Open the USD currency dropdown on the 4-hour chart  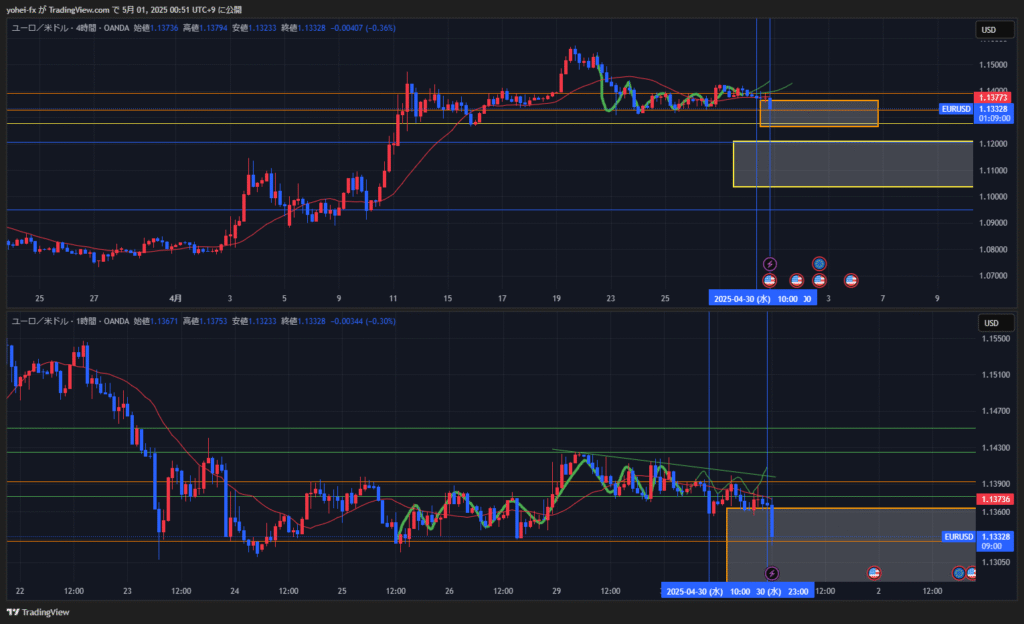987,30
